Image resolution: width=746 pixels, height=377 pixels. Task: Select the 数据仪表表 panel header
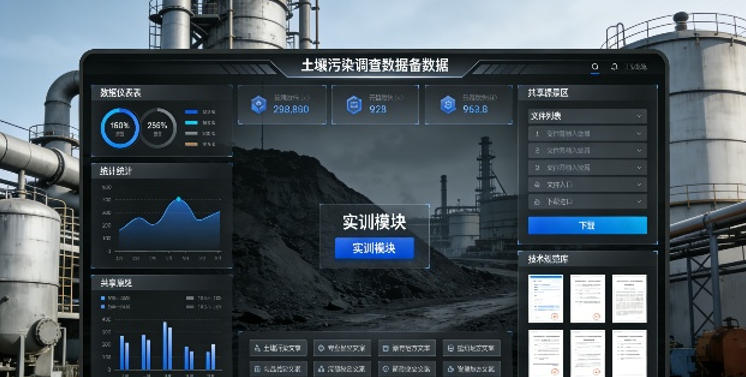coord(161,93)
